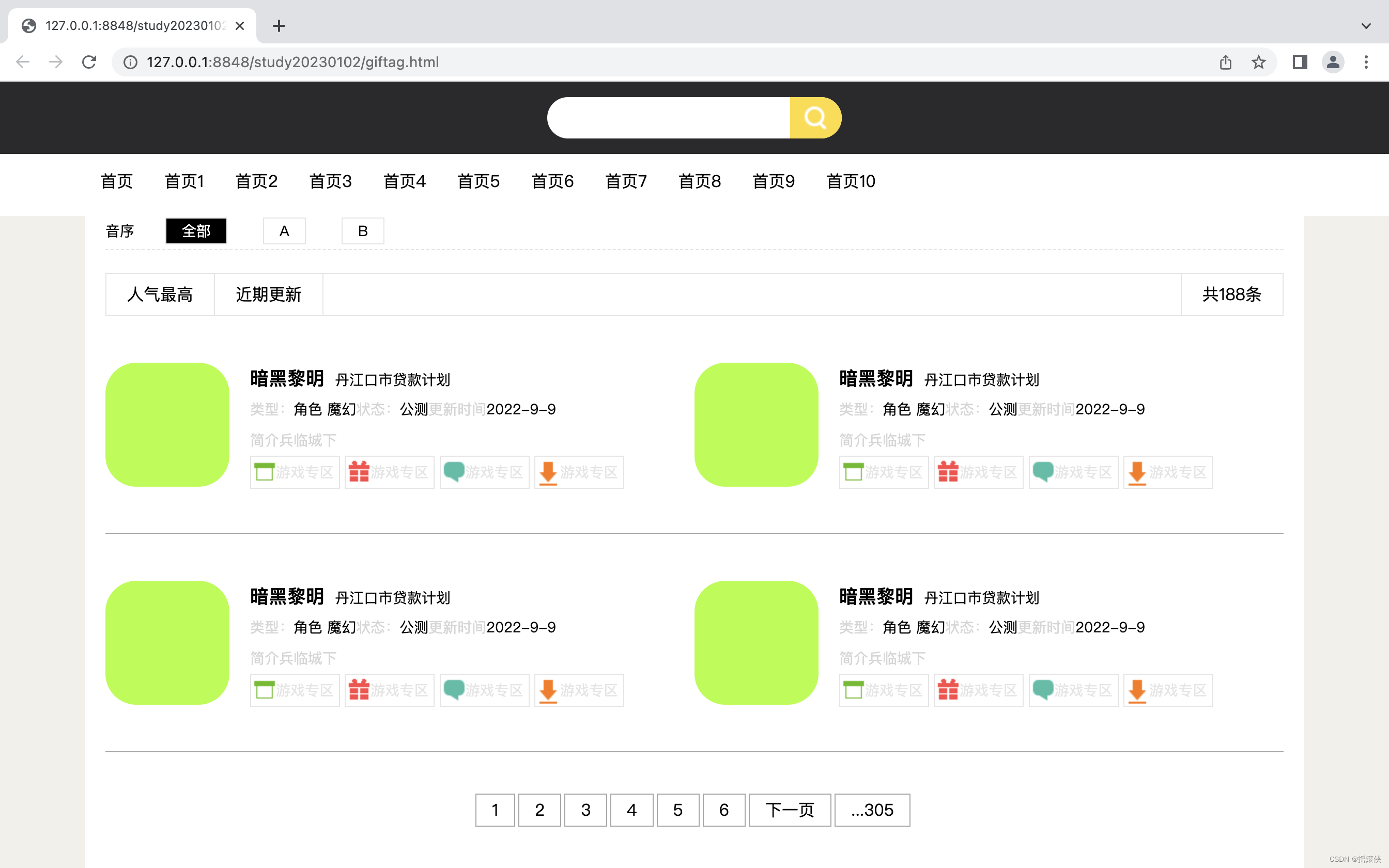1389x868 pixels.
Task: Open the Chrome profile avatar
Action: tap(1333, 62)
